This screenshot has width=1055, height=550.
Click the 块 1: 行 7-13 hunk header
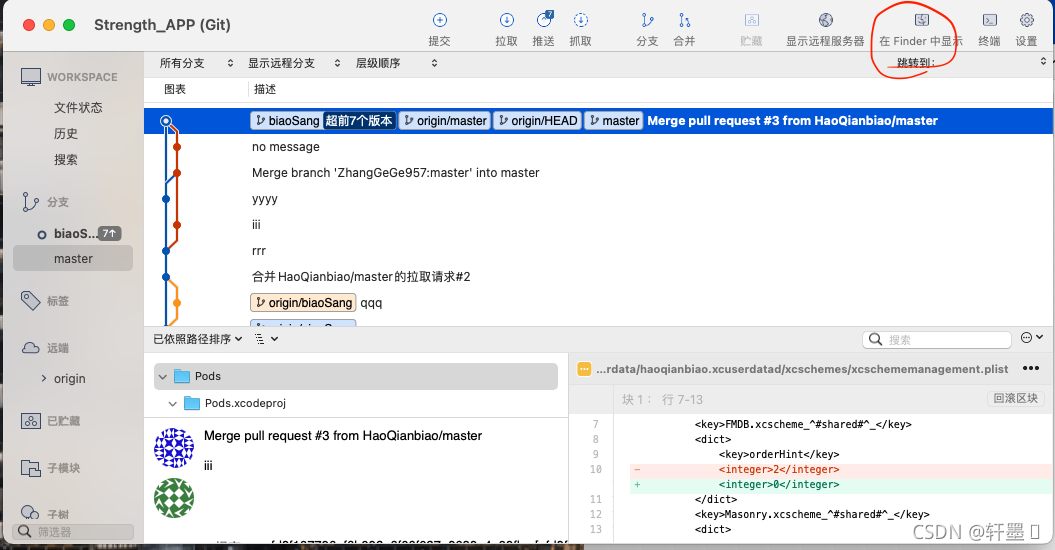click(x=662, y=399)
